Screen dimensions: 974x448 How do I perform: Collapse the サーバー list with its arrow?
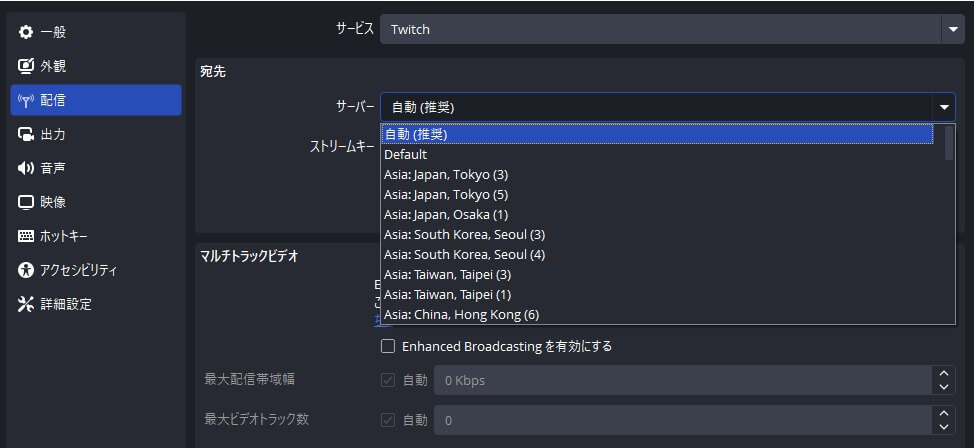point(944,107)
